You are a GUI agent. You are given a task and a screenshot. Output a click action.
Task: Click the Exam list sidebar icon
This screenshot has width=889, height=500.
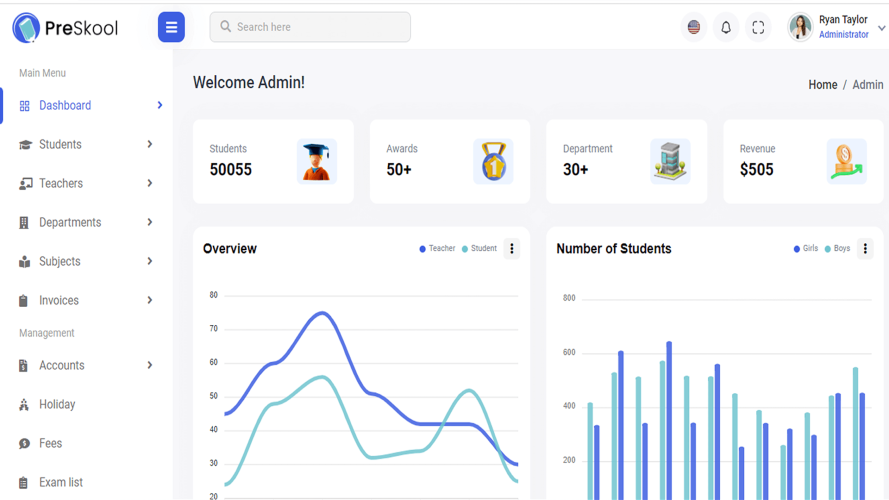coord(23,482)
